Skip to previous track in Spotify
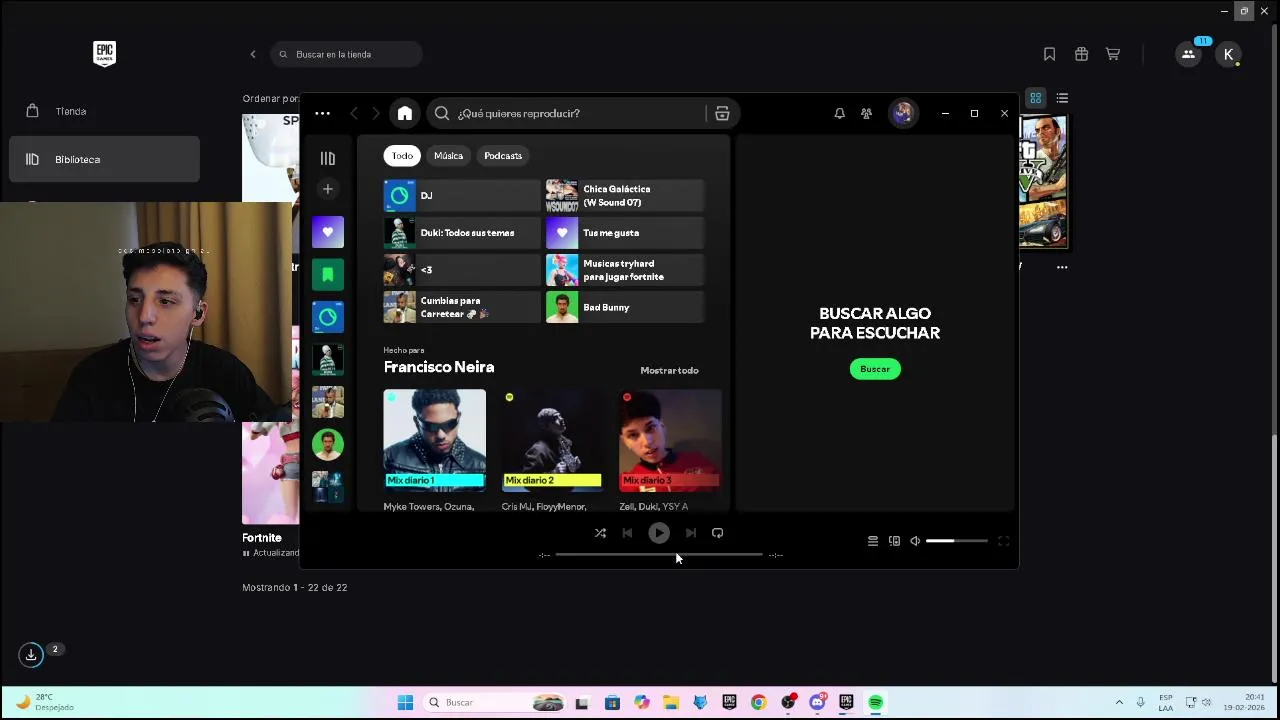The height and width of the screenshot is (720, 1280). pyautogui.click(x=627, y=533)
